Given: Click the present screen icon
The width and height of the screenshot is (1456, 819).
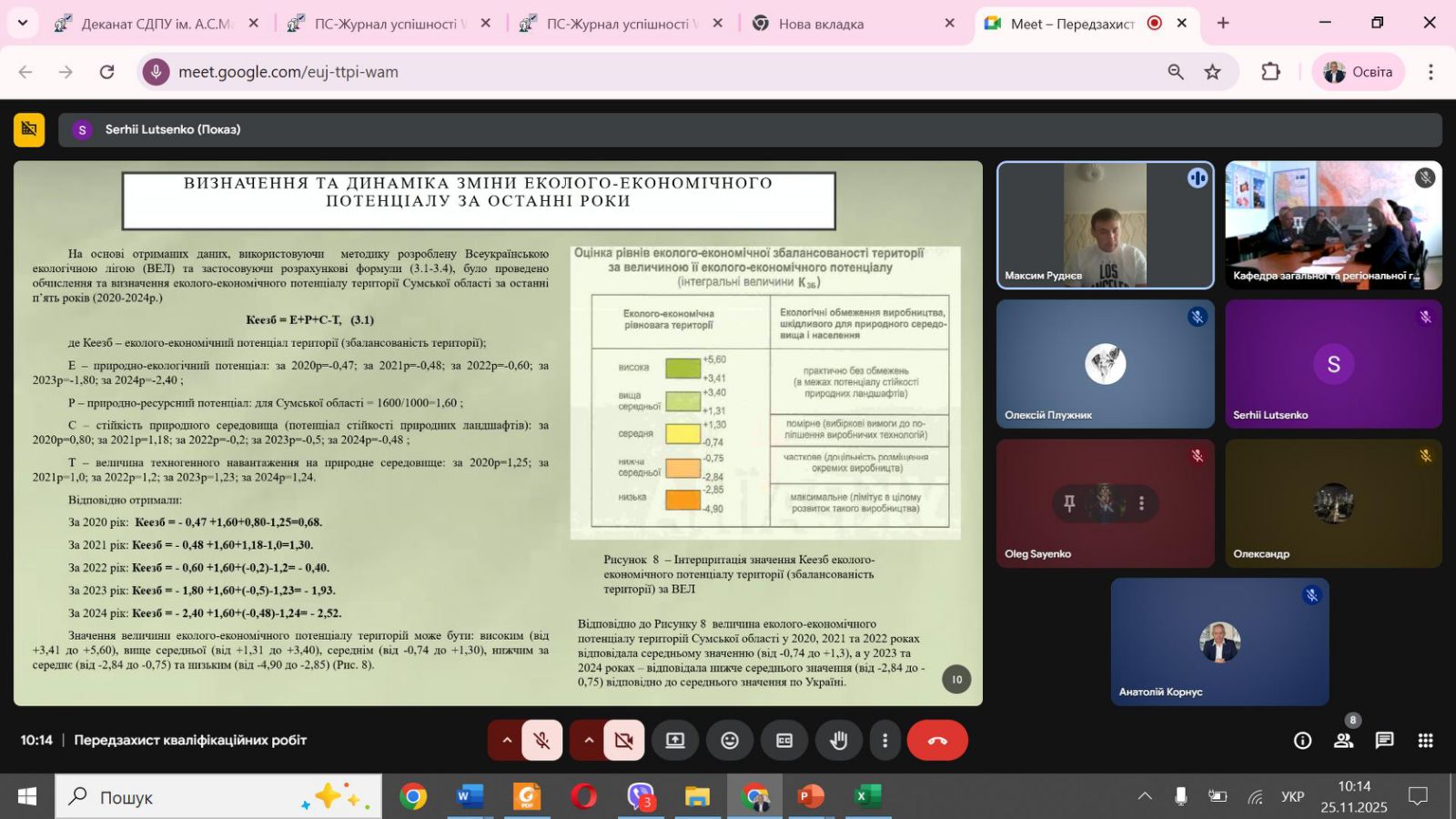Looking at the screenshot, I should pos(675,741).
